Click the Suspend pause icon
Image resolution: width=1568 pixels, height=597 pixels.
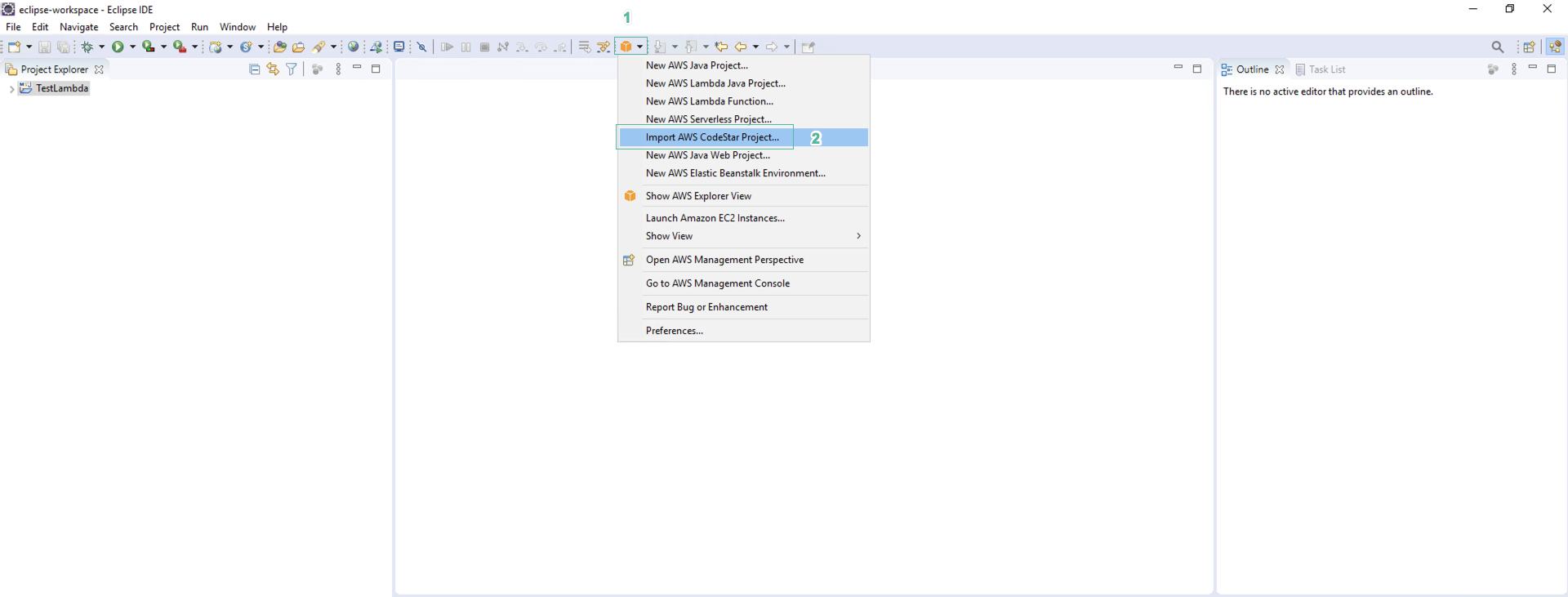[466, 47]
